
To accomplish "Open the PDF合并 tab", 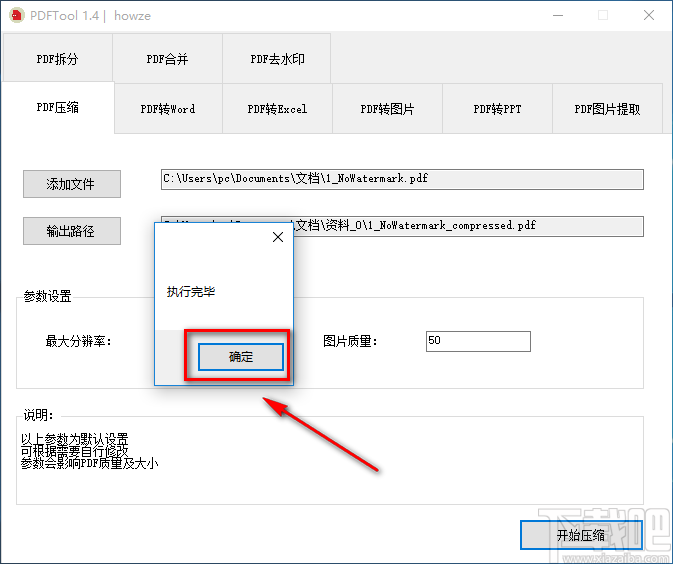I will [167, 58].
